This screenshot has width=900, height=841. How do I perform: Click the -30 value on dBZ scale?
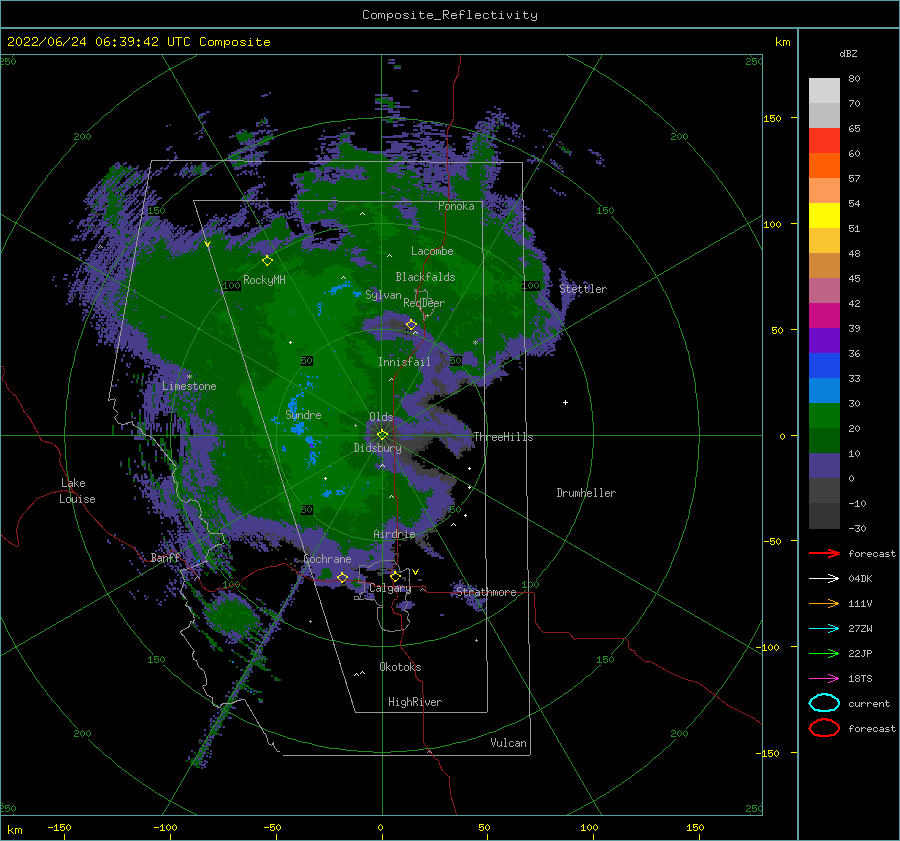coord(857,529)
